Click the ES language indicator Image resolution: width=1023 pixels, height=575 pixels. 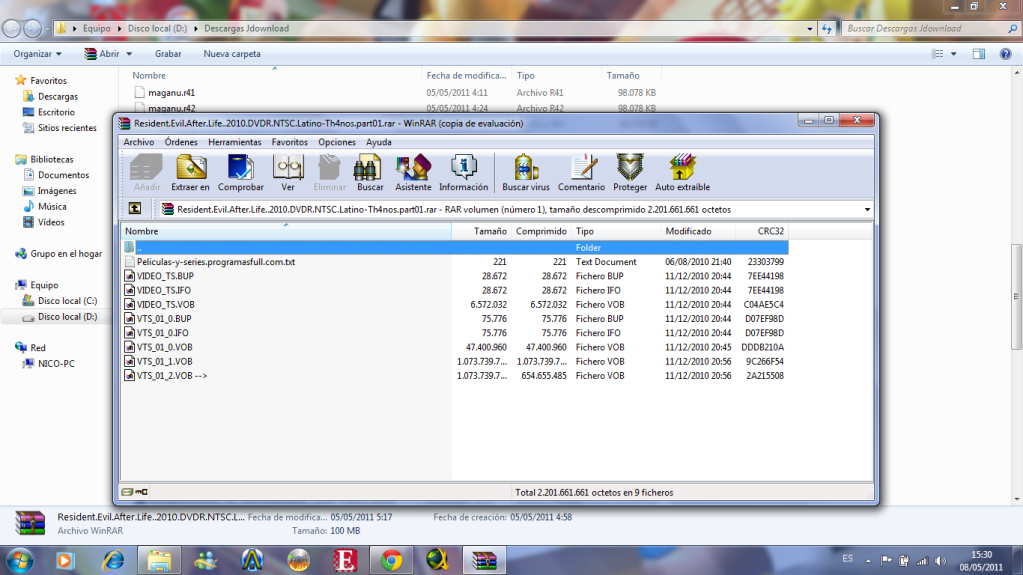[847, 559]
